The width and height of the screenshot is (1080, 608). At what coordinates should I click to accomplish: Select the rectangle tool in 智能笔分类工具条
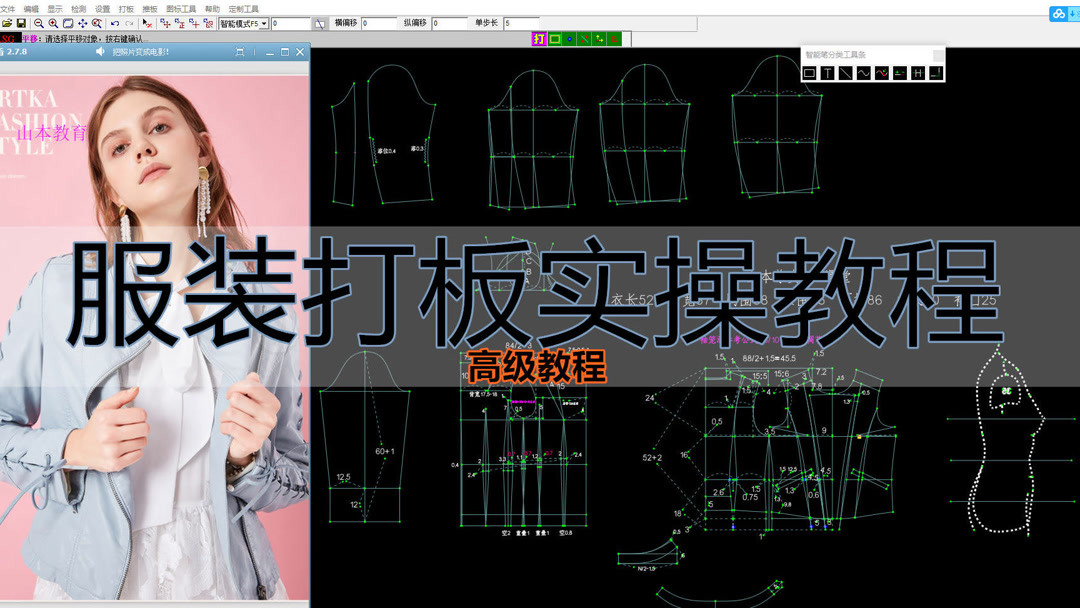pos(810,72)
